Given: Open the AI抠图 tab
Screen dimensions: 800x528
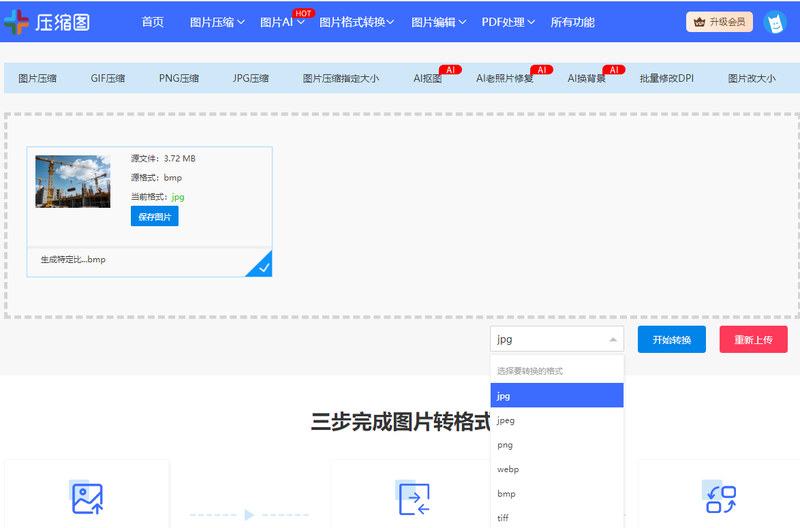Looking at the screenshot, I should (x=427, y=78).
